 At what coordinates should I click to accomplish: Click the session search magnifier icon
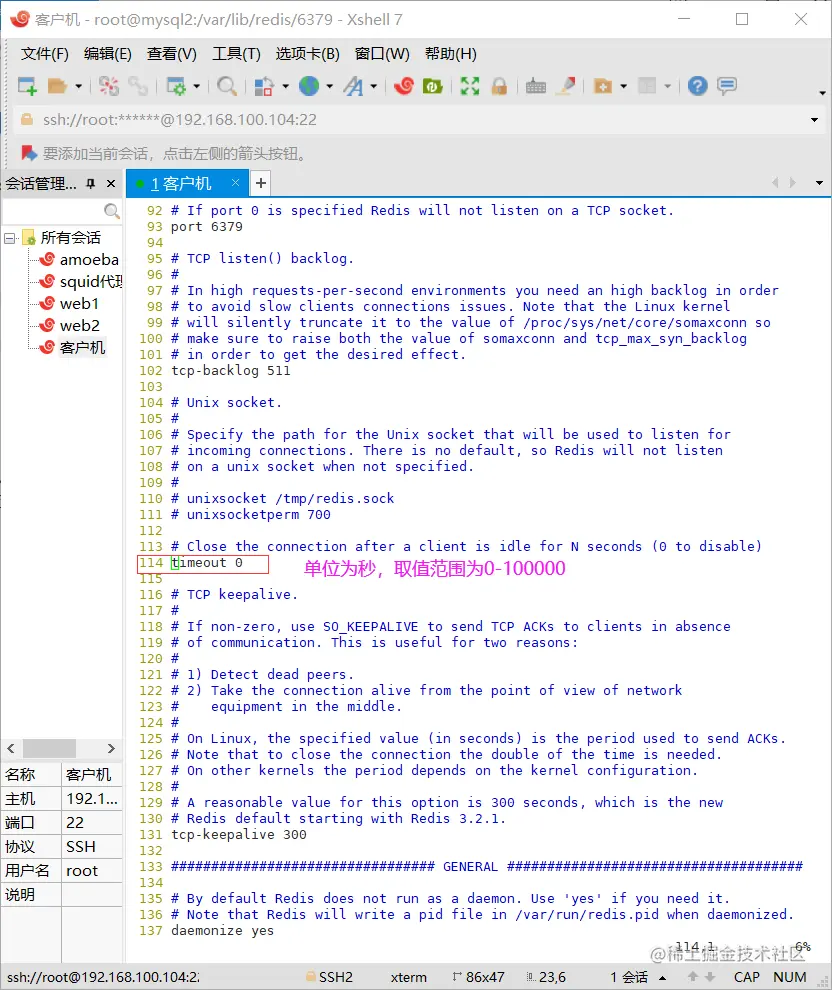(x=112, y=211)
